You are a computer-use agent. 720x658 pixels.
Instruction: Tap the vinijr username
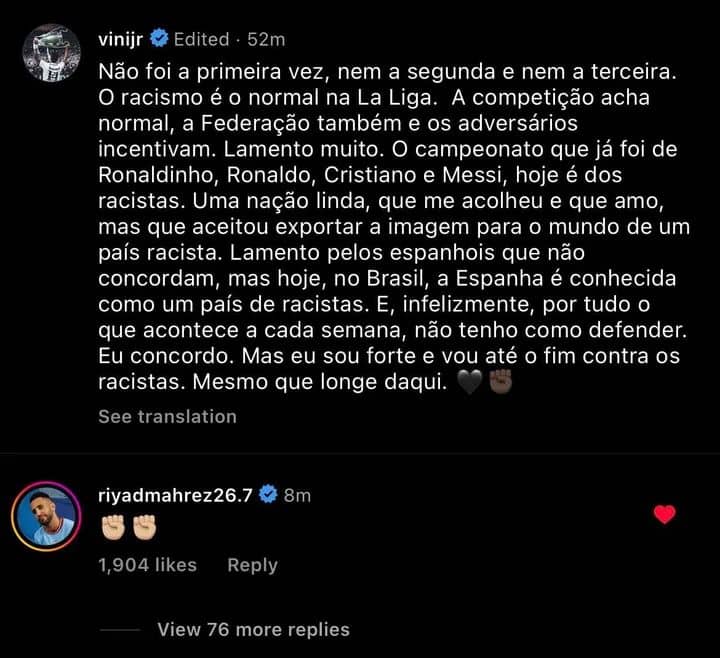[x=122, y=39]
